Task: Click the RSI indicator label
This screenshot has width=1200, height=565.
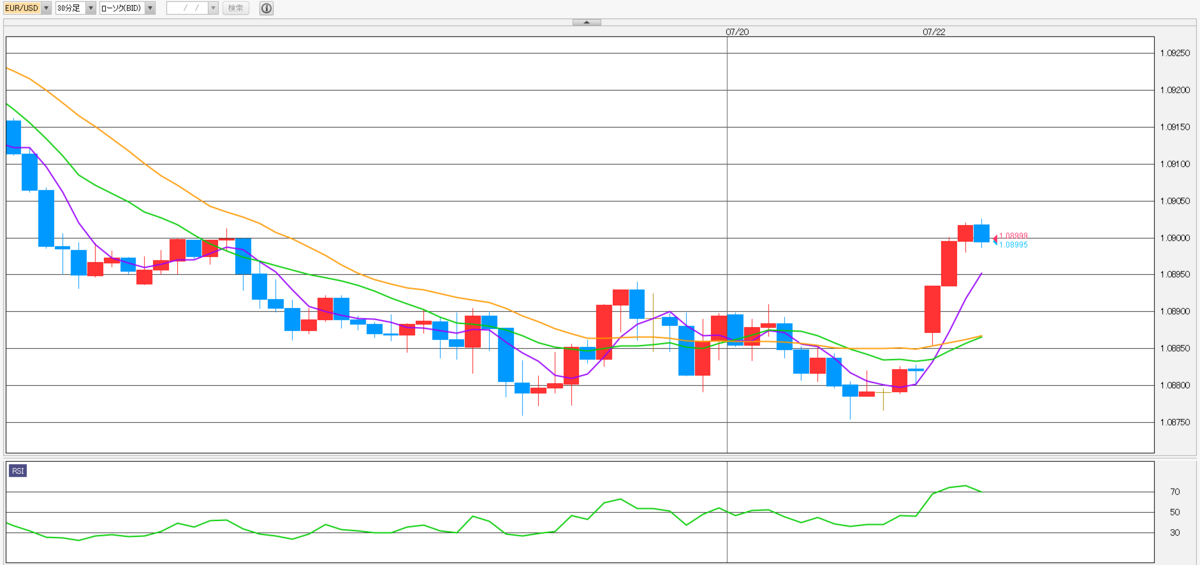Action: [18, 470]
